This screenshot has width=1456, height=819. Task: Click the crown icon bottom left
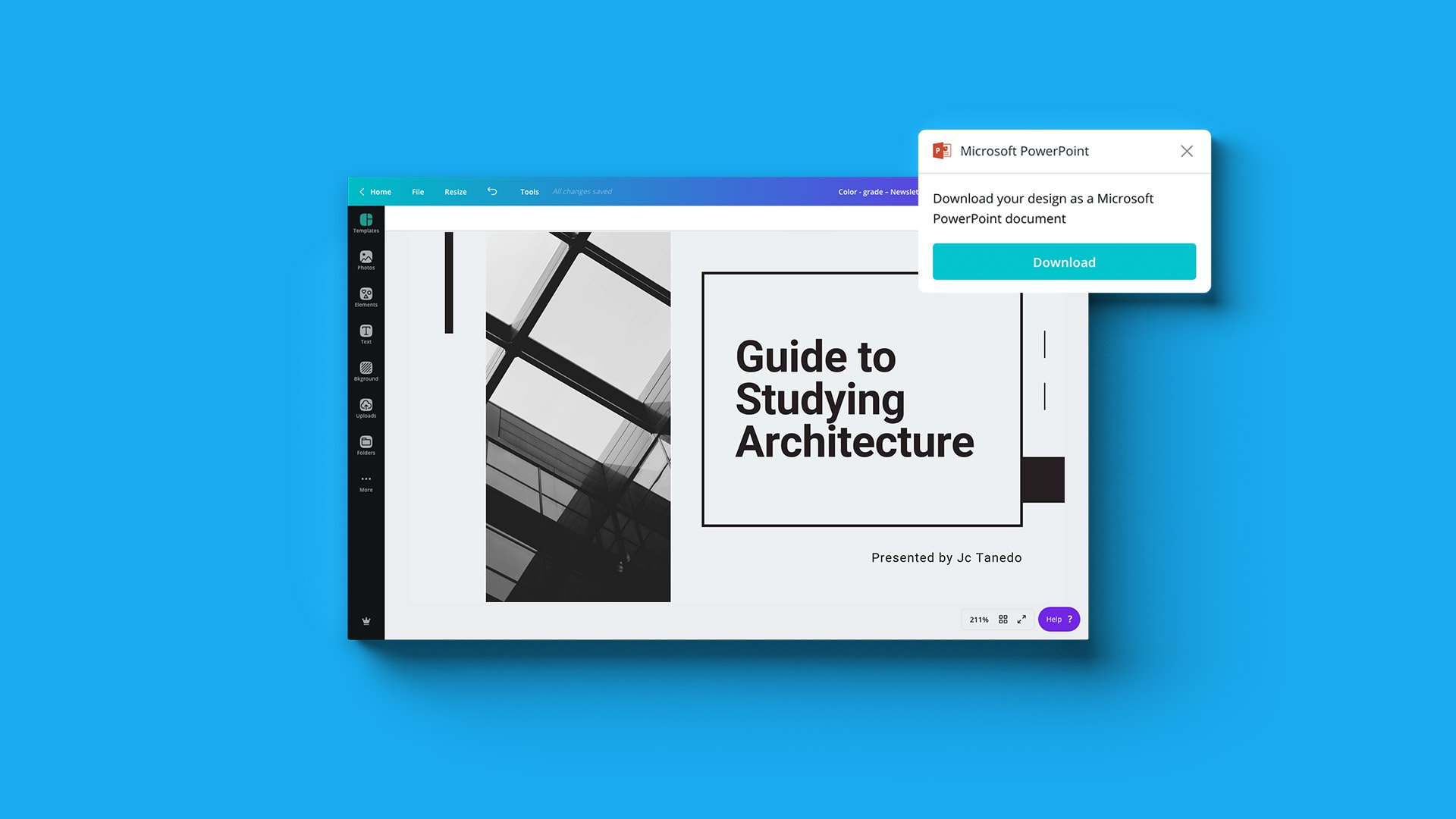tap(366, 620)
